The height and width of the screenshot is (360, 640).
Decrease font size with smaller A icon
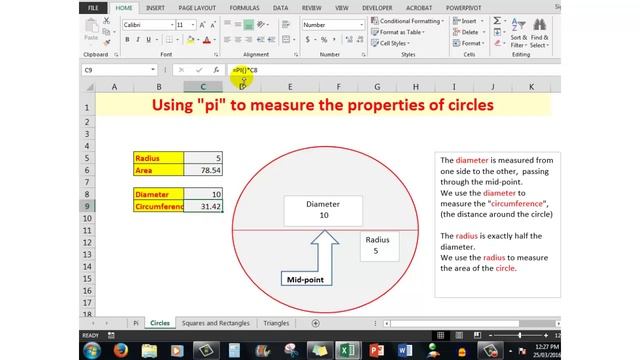(213, 25)
